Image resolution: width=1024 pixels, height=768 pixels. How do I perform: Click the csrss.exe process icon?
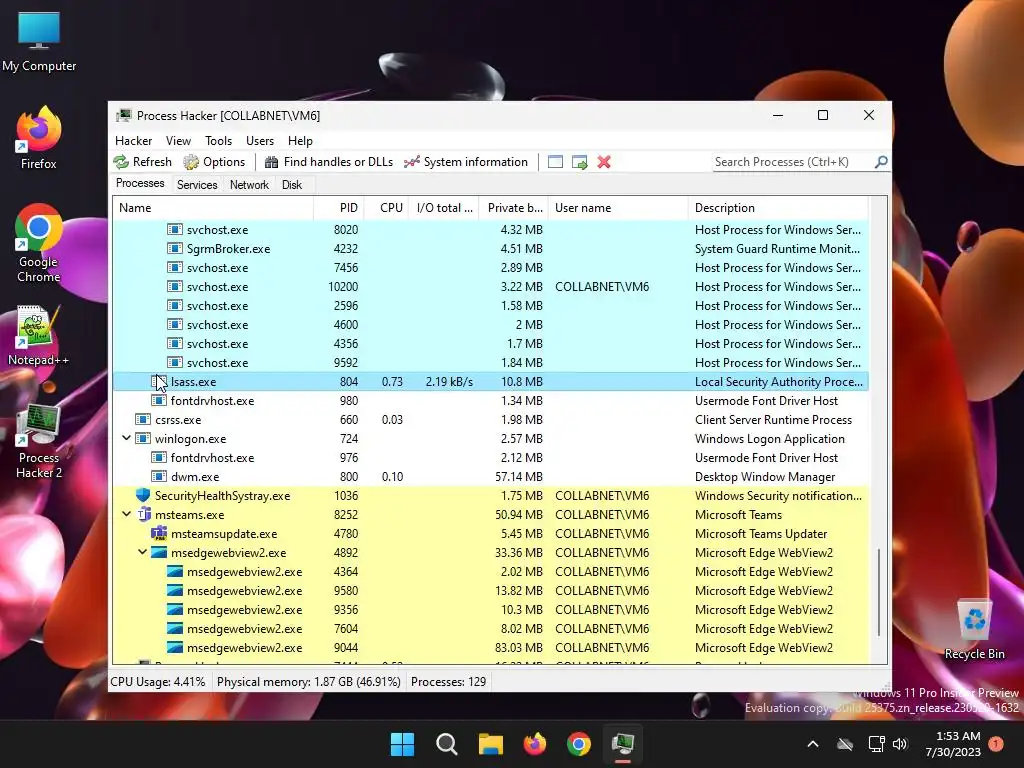(143, 419)
